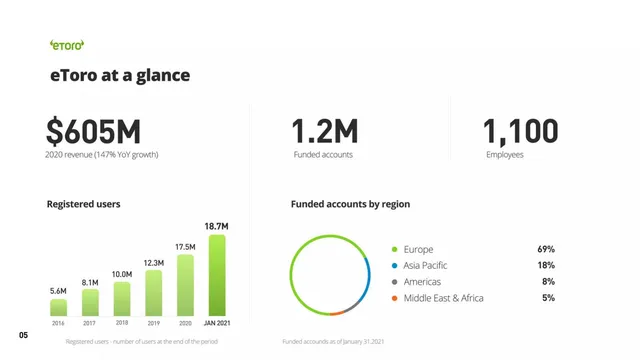Screen dimensions: 640x360
Task: Click the 'Funded accounts by region' title
Action: click(x=350, y=204)
